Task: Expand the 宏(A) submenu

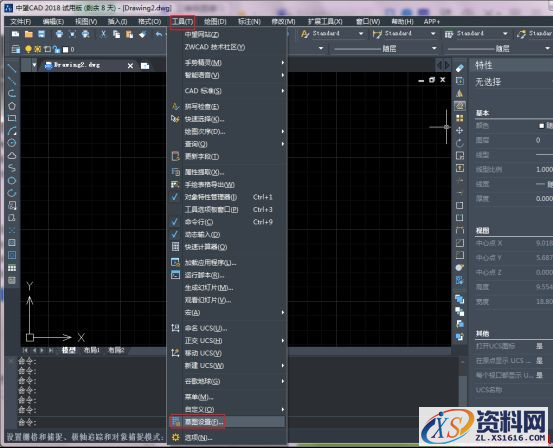Action: point(227,313)
